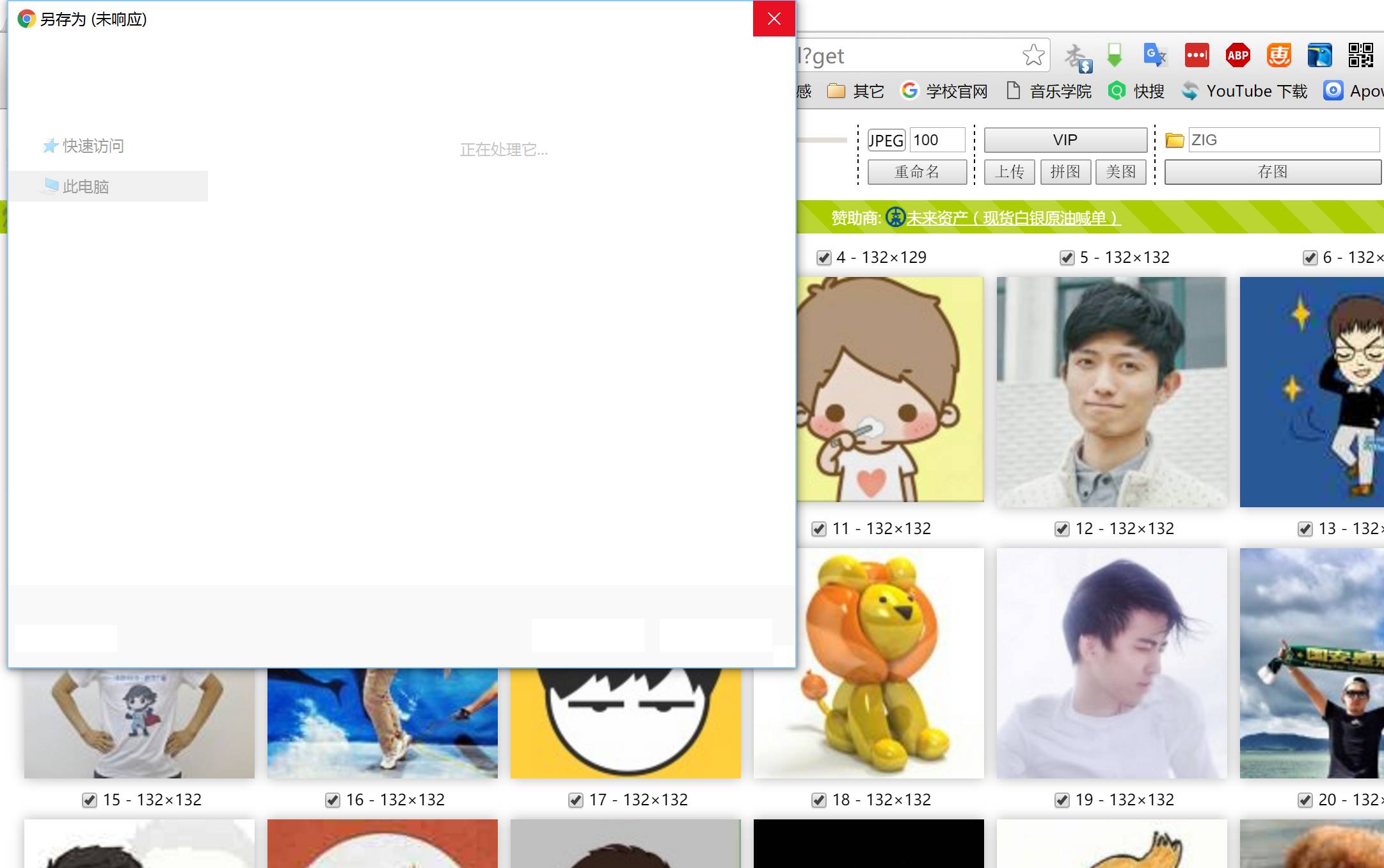Click the 重命名 rename button

pyautogui.click(x=917, y=171)
